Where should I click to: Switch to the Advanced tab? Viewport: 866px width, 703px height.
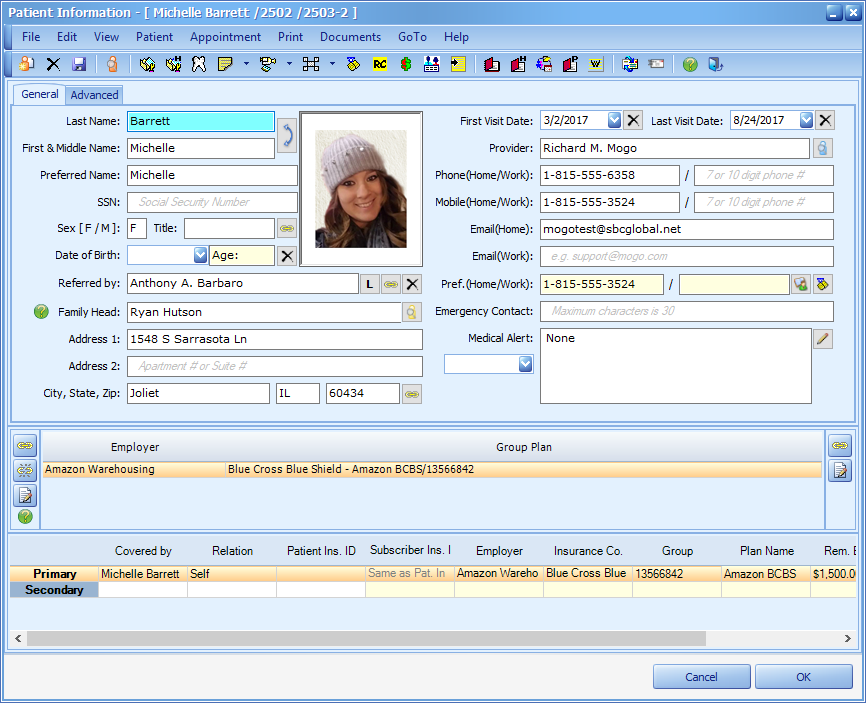pos(94,95)
